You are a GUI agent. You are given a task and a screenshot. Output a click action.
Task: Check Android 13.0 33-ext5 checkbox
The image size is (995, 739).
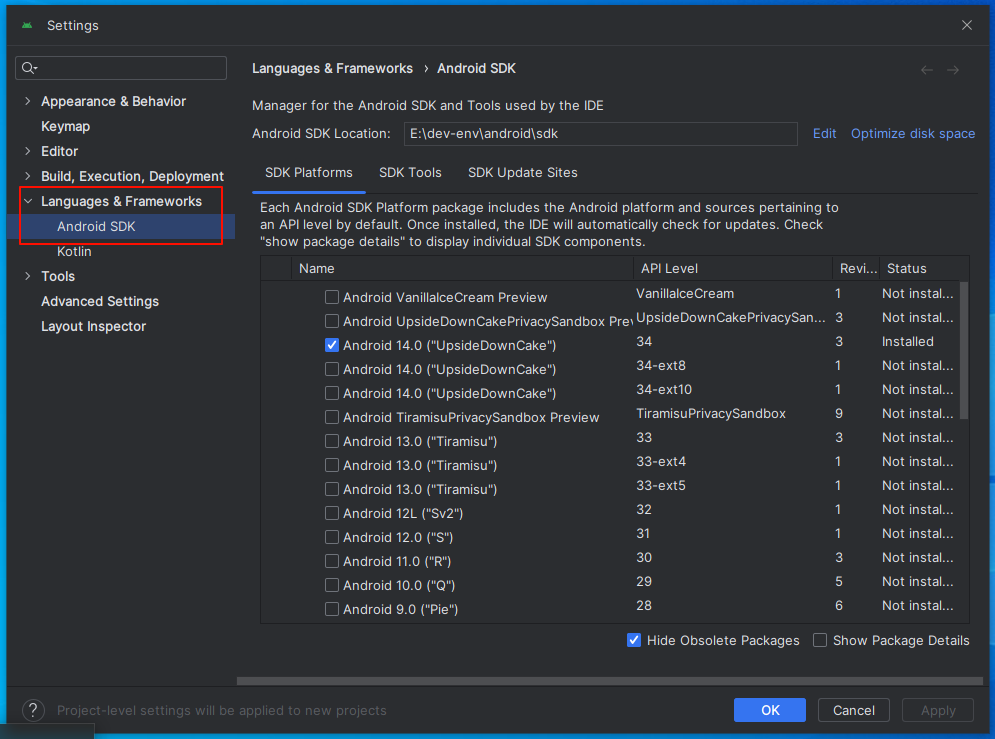[331, 489]
